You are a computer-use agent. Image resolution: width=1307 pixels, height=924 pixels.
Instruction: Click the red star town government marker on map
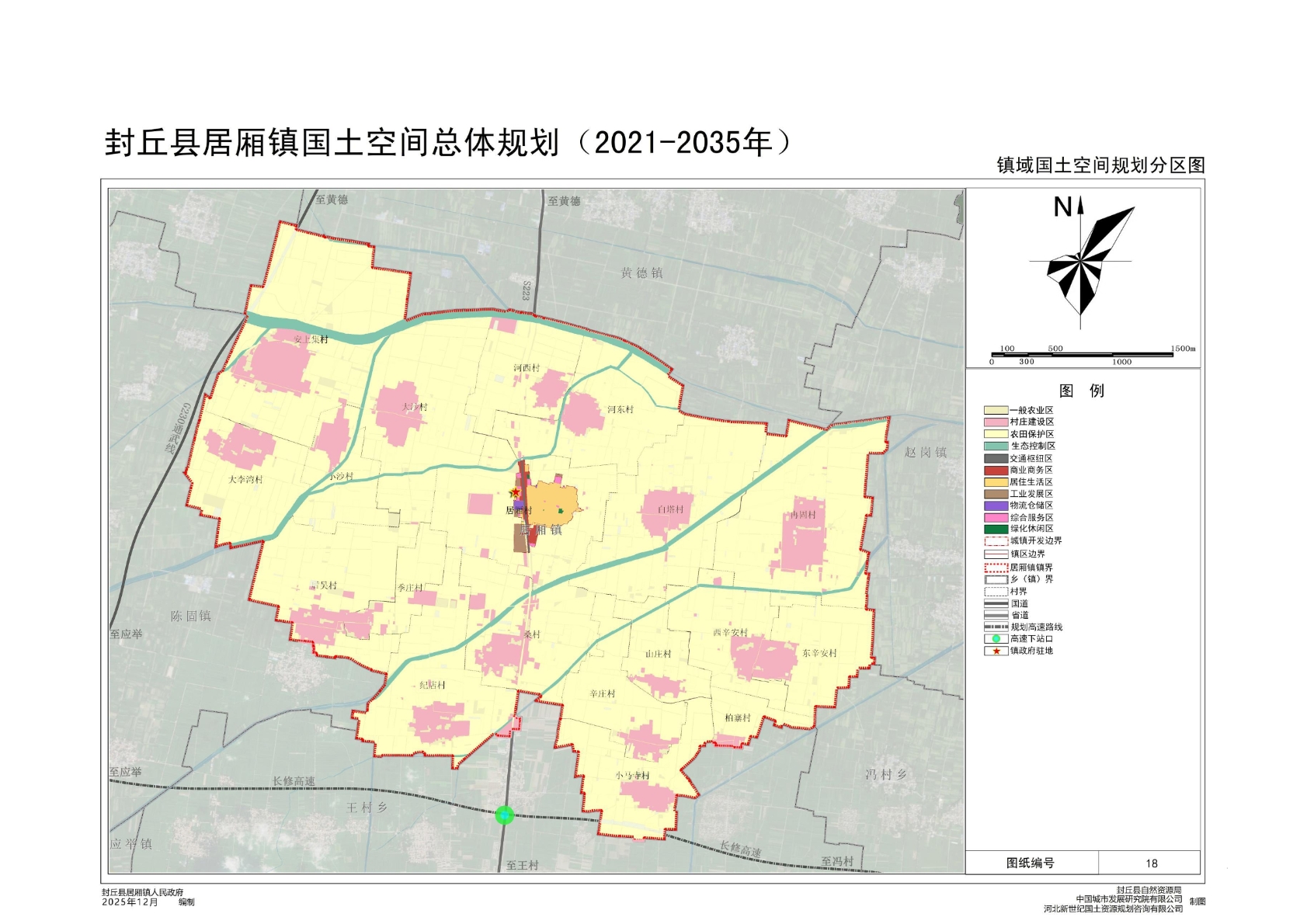514,493
